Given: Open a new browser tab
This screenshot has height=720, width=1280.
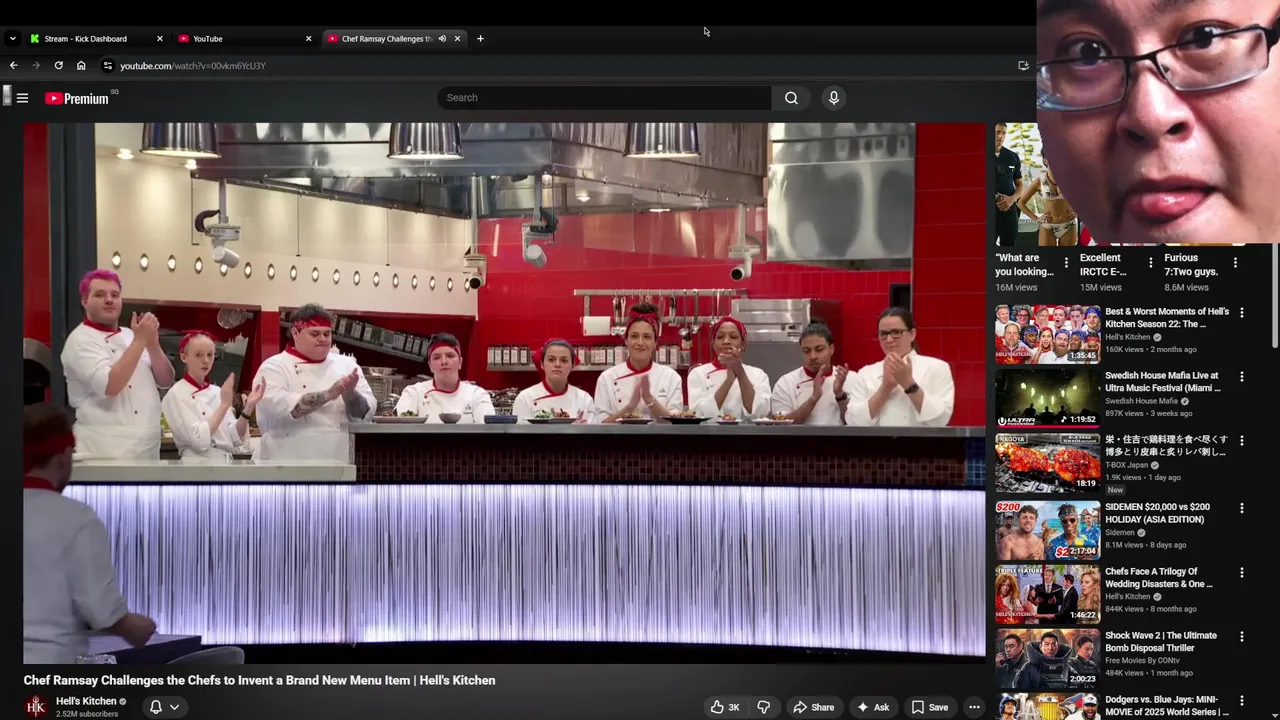Looking at the screenshot, I should pos(480,39).
